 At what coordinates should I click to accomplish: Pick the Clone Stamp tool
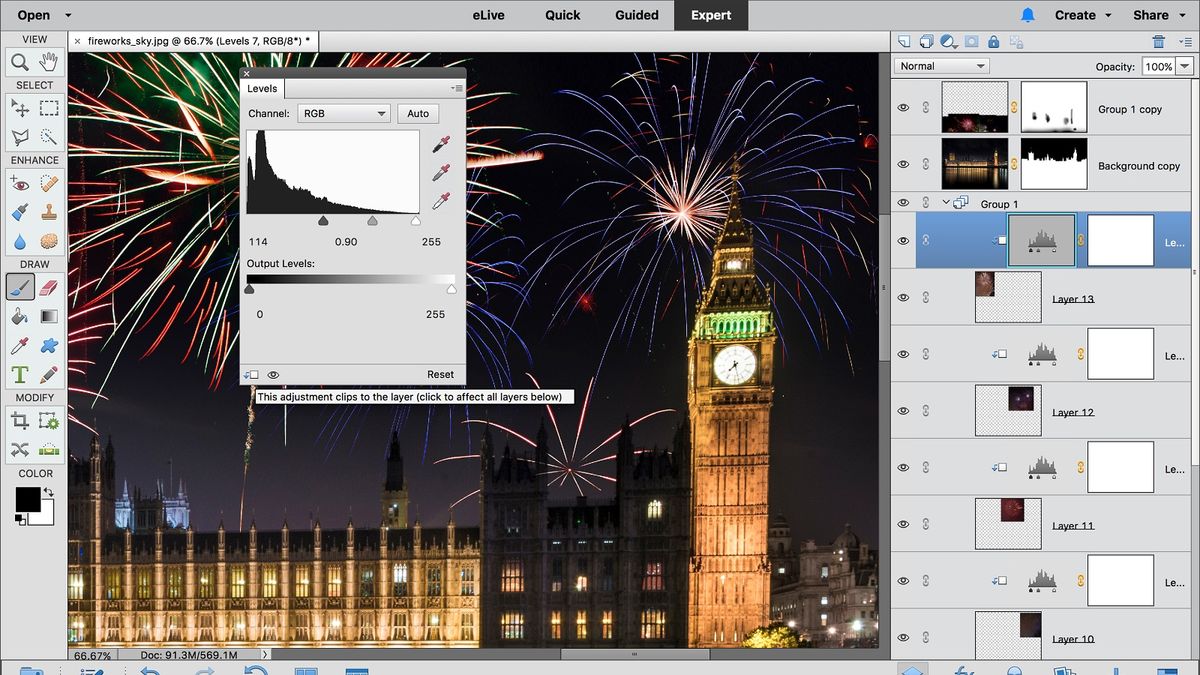pyautogui.click(x=49, y=211)
